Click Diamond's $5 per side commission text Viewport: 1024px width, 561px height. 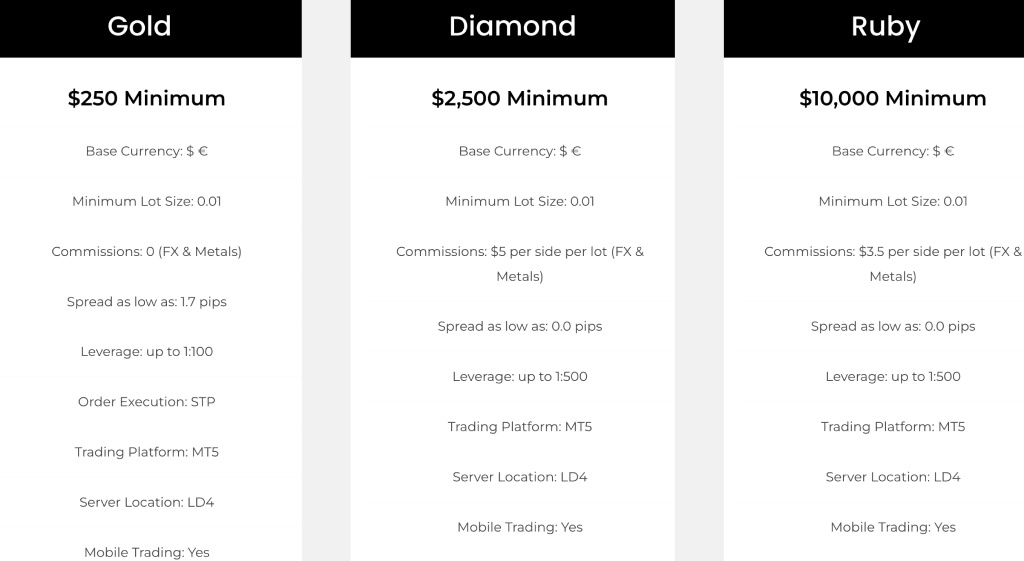point(520,264)
